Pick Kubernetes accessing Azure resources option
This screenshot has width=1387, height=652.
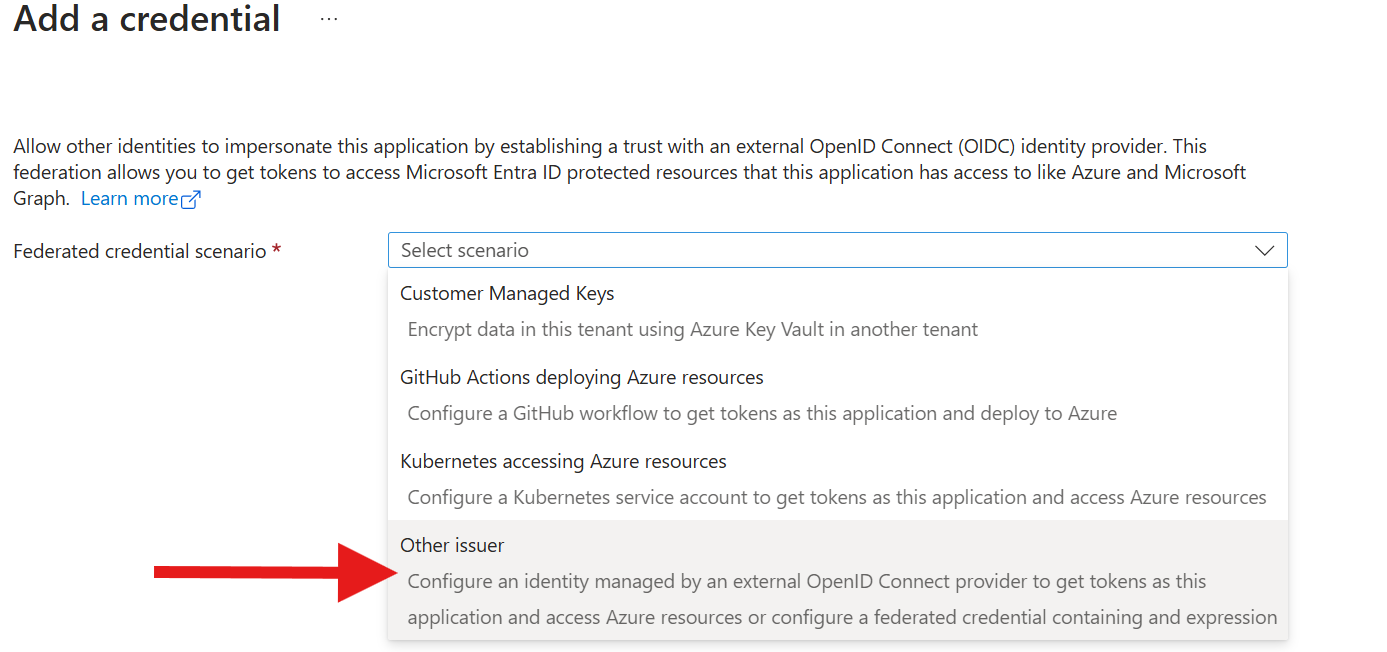coord(563,462)
